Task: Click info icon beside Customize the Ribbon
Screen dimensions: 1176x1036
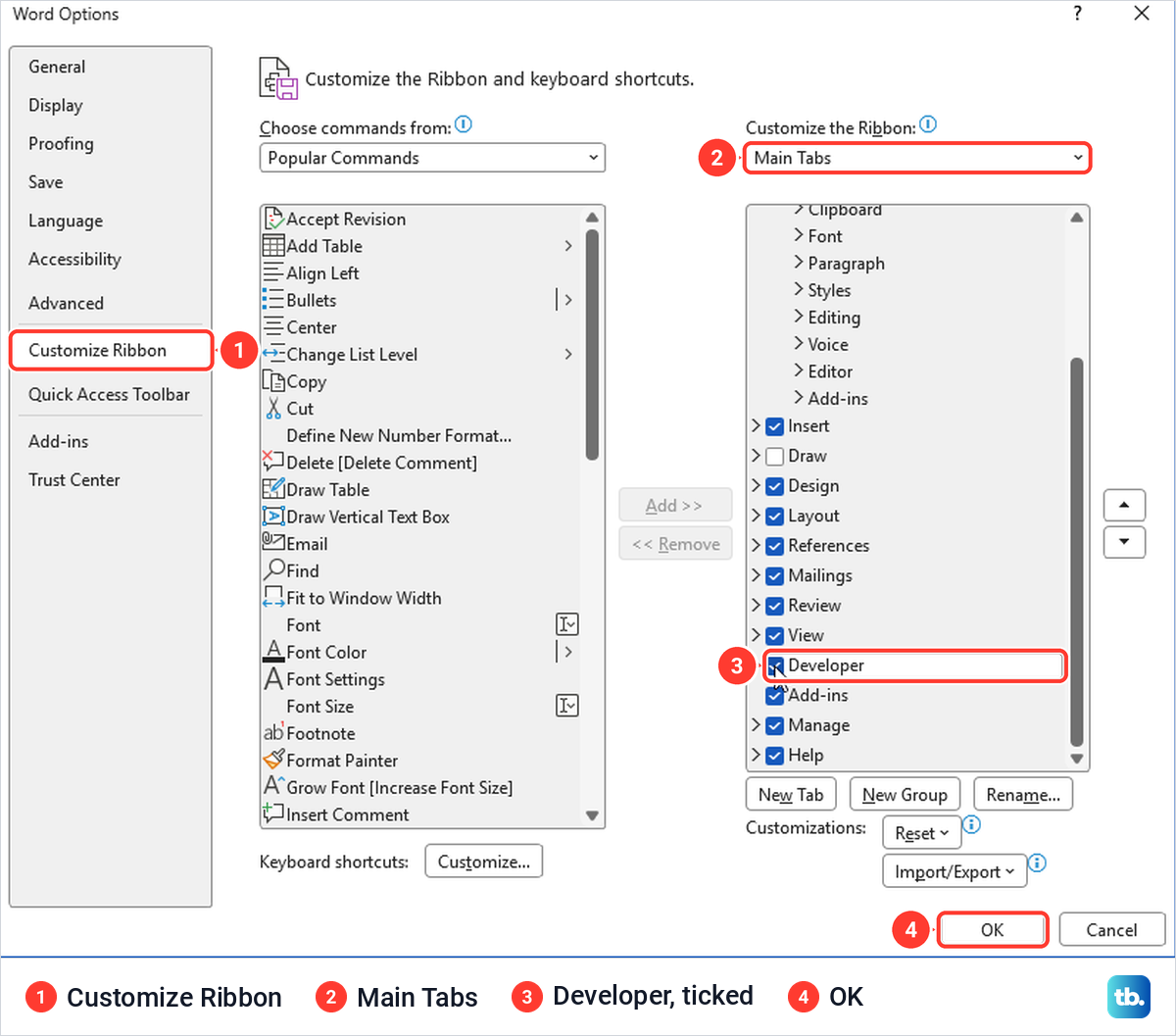Action: point(928,124)
